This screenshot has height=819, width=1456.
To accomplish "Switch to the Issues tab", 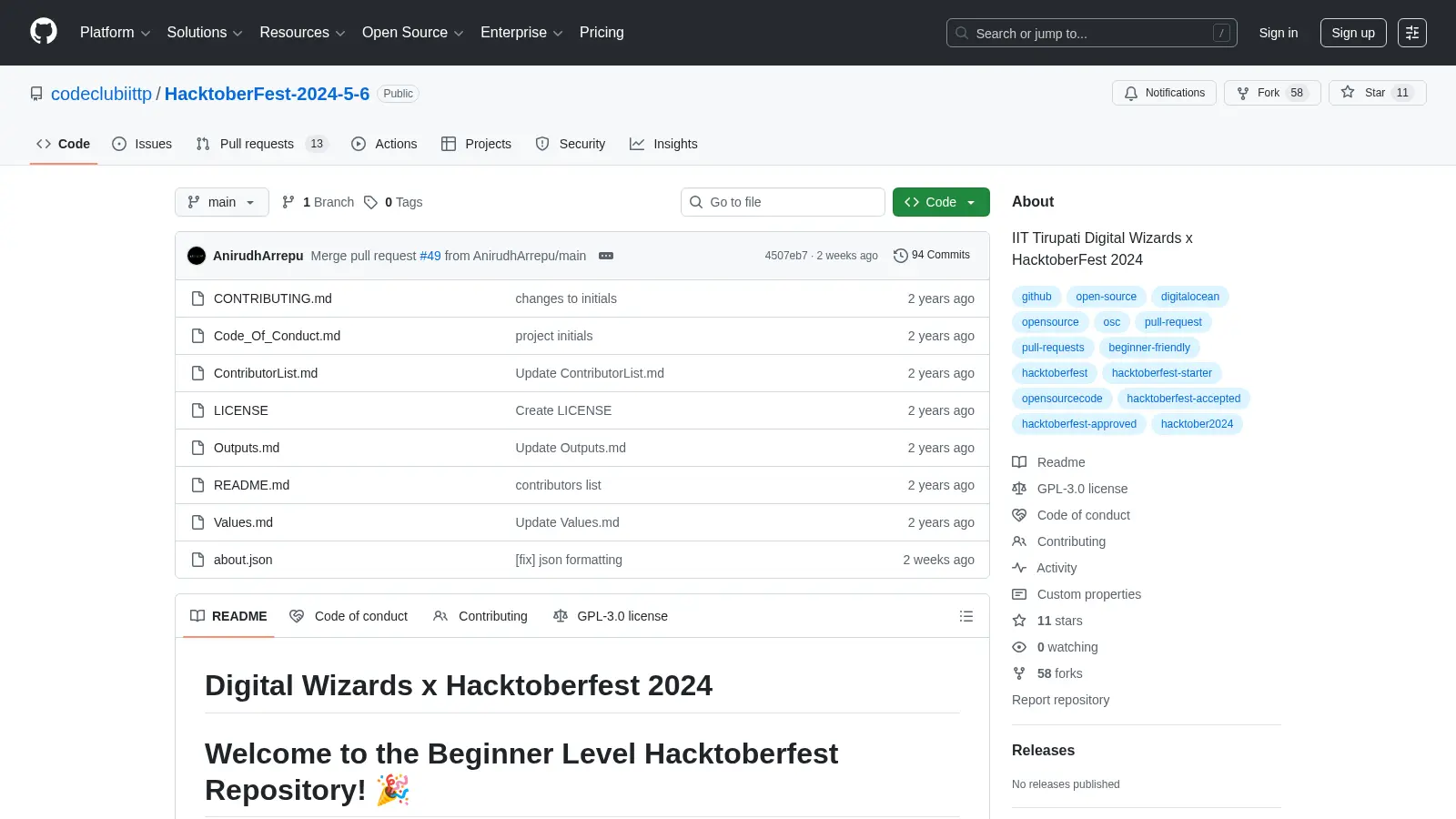I will pyautogui.click(x=142, y=144).
